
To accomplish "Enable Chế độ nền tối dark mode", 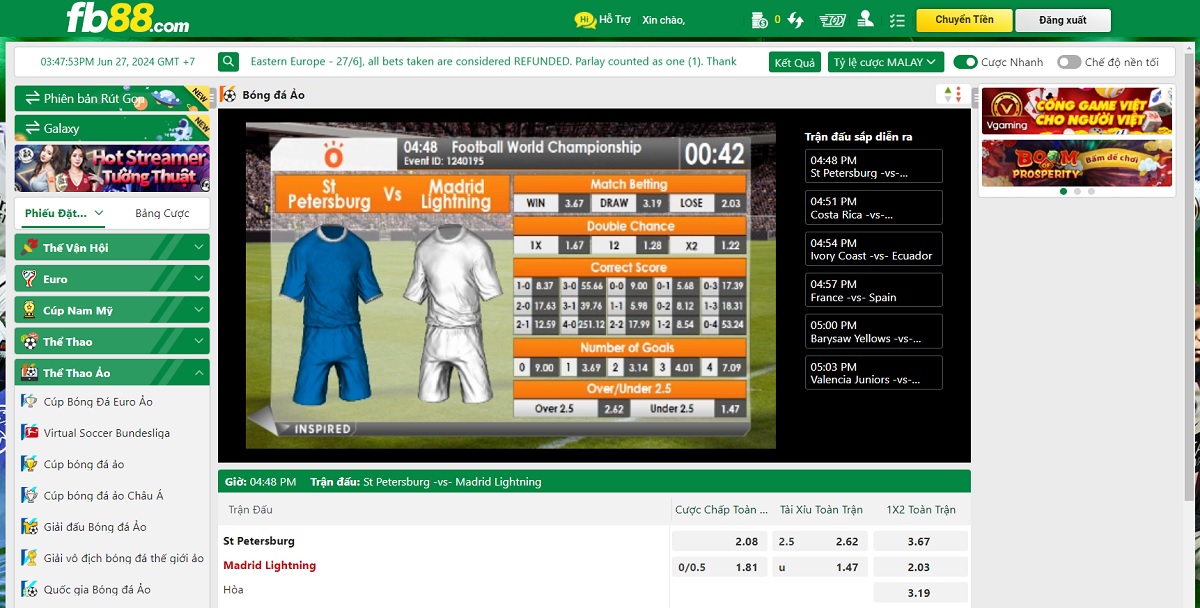I will click(x=1069, y=62).
